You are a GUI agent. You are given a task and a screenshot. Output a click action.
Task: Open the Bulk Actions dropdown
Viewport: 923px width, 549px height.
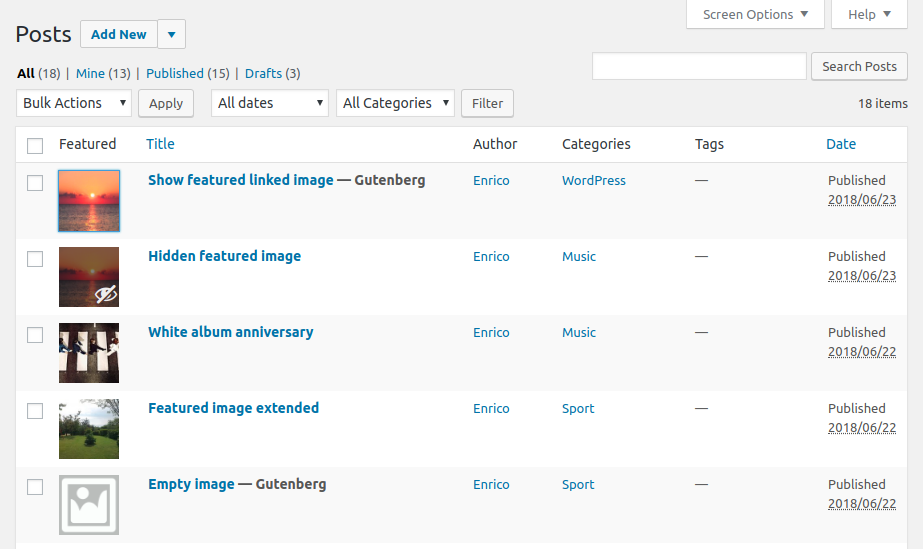[74, 103]
